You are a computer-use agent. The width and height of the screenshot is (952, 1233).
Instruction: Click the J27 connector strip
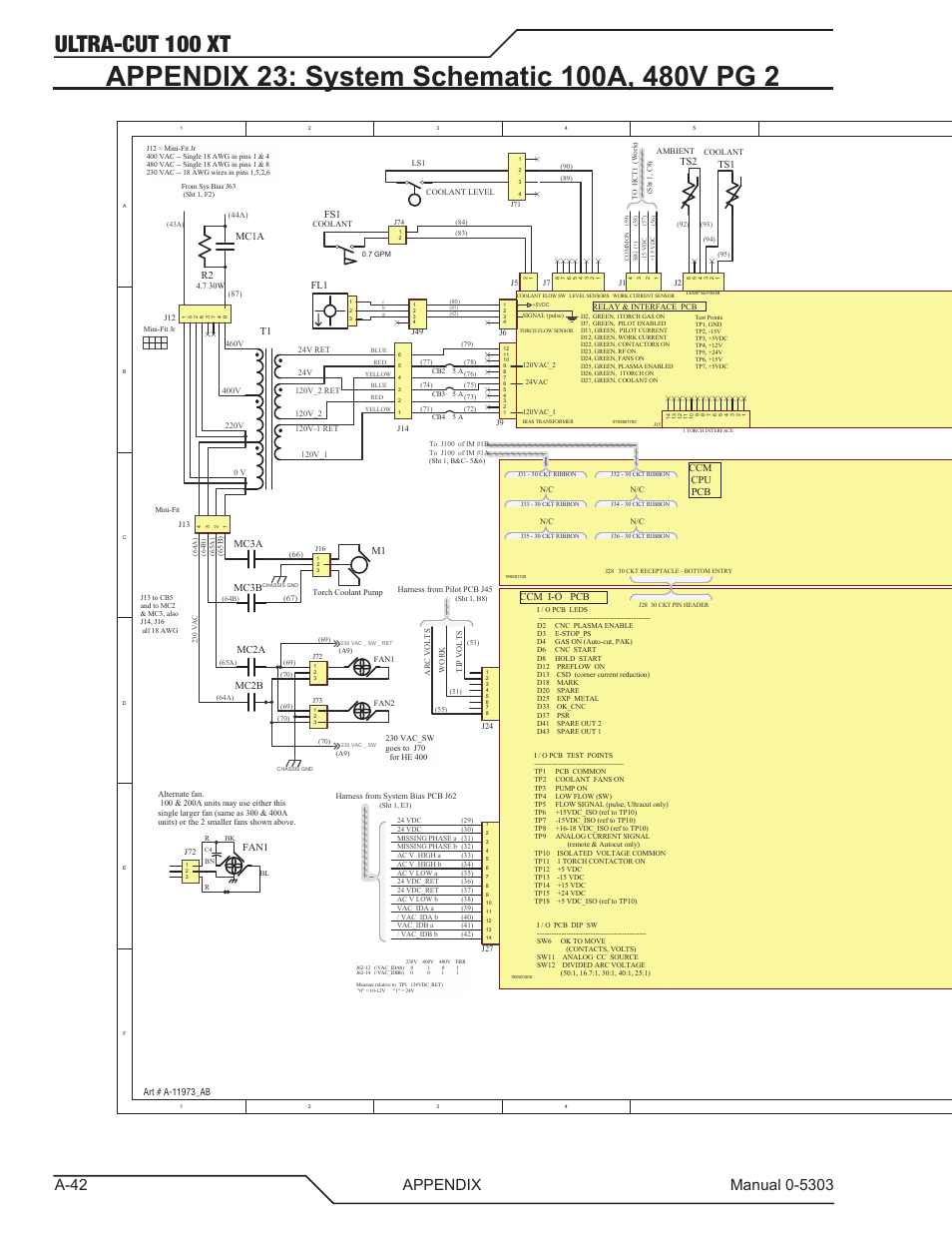[490, 884]
